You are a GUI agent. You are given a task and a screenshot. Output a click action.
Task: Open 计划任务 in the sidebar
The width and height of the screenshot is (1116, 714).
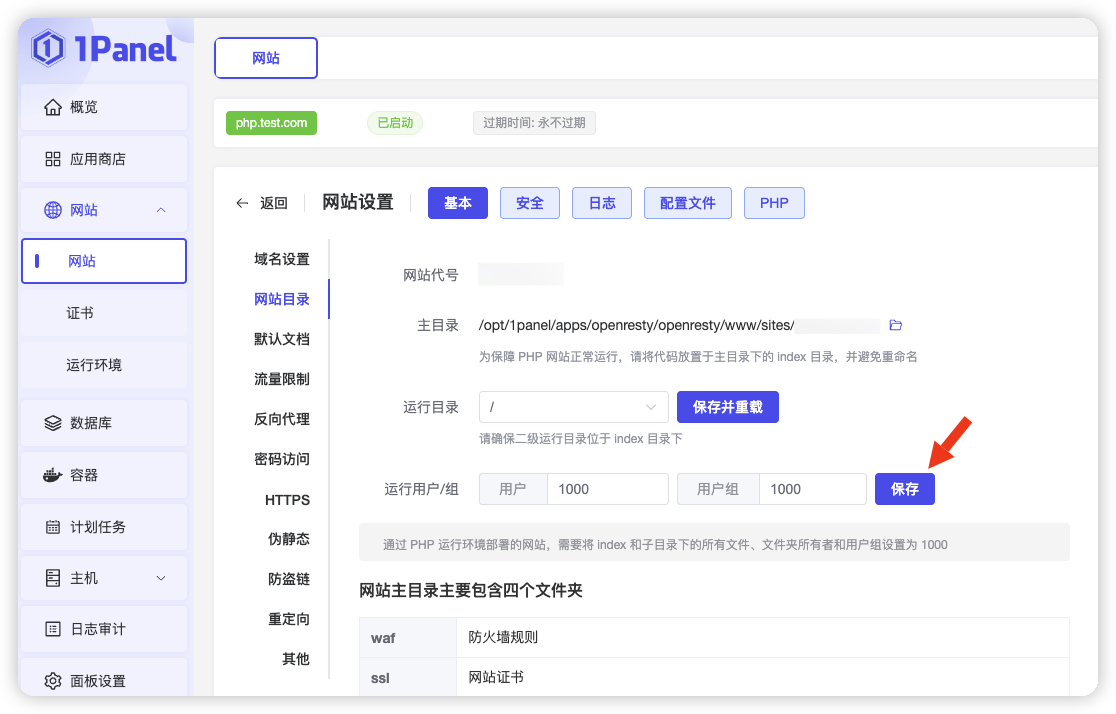pos(104,527)
